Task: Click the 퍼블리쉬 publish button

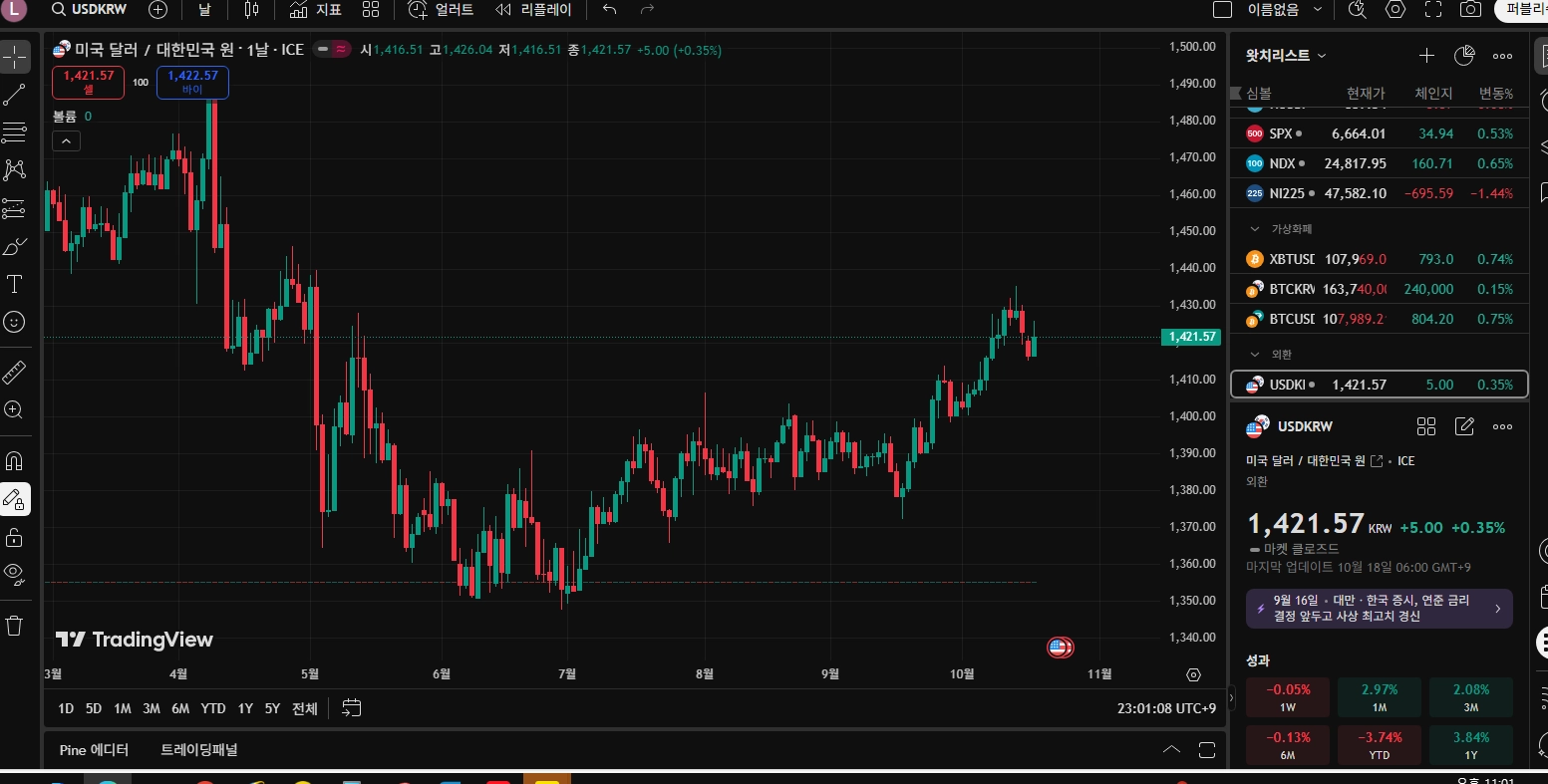Action: 1523,9
